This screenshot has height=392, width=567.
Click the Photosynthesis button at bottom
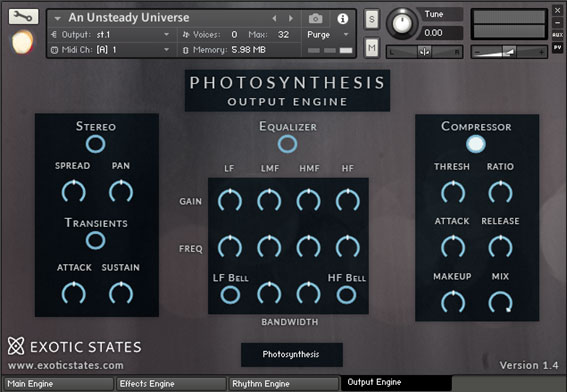[x=291, y=354]
